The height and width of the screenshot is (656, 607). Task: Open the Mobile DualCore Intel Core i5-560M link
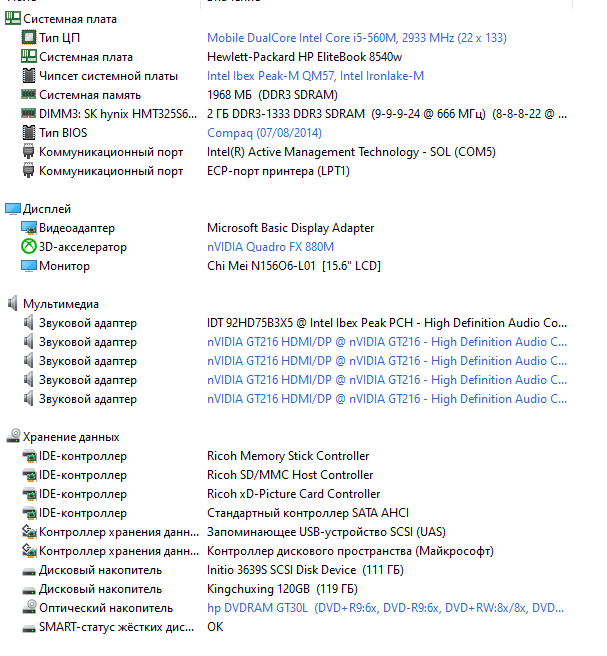click(x=357, y=38)
